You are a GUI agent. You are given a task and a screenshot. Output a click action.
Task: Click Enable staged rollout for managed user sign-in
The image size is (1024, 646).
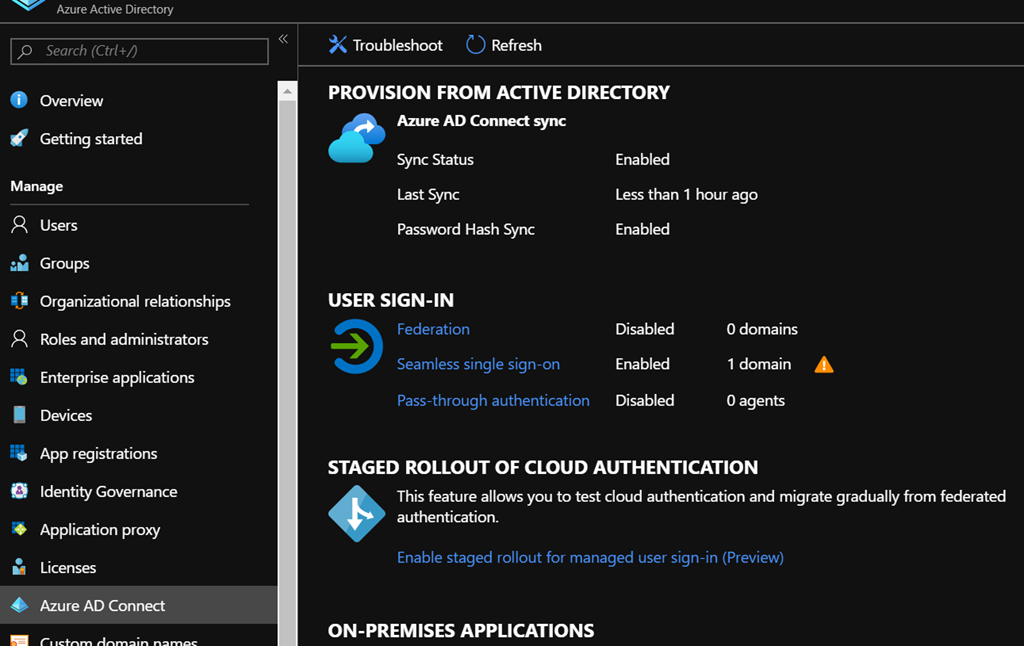click(x=590, y=557)
